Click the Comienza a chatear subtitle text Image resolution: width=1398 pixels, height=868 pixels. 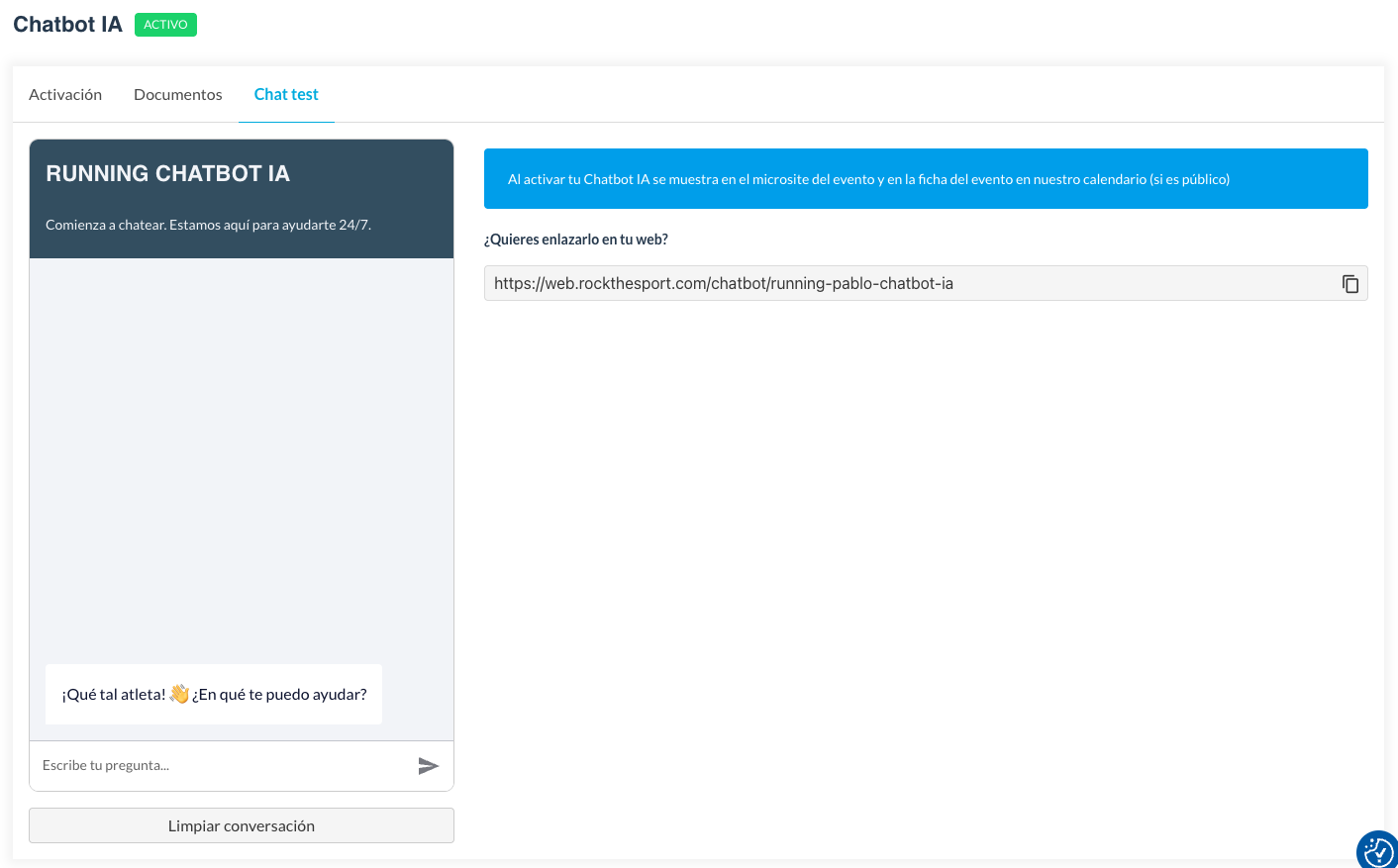point(208,225)
